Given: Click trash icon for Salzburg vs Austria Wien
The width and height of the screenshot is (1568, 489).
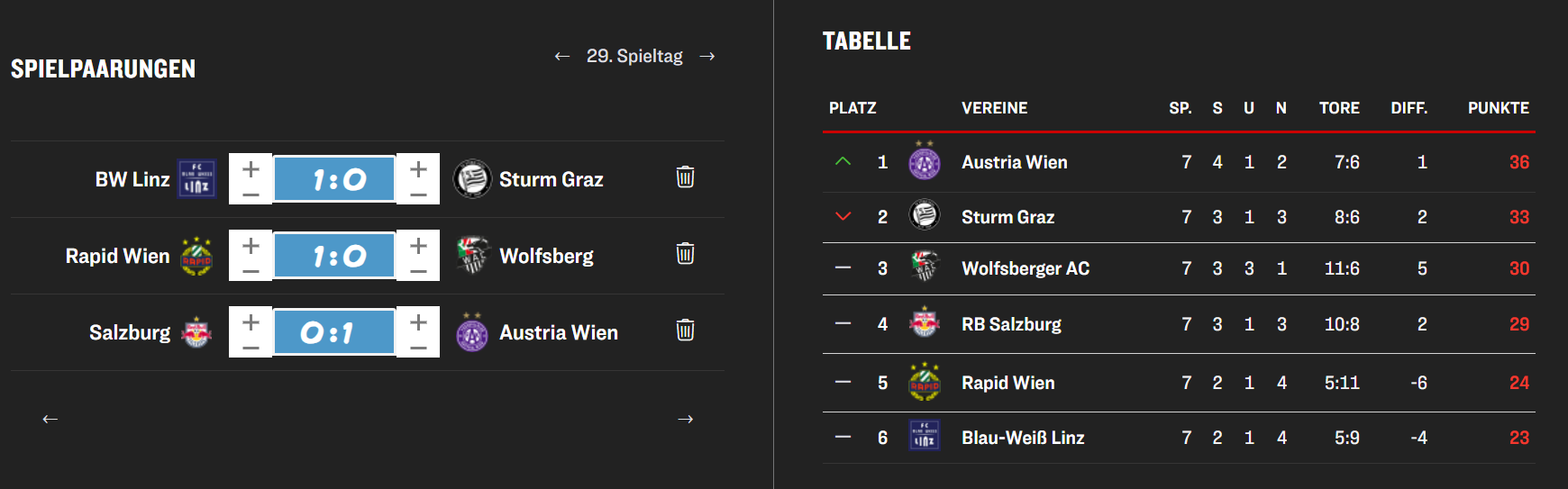Looking at the screenshot, I should pos(685,331).
